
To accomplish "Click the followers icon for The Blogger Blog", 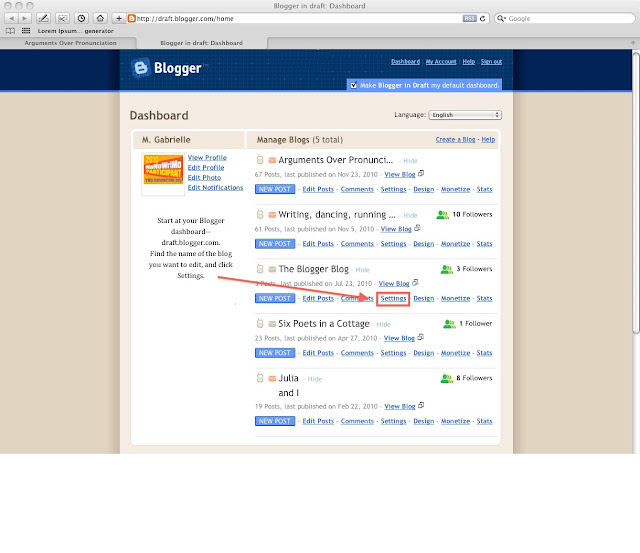I will click(x=447, y=269).
